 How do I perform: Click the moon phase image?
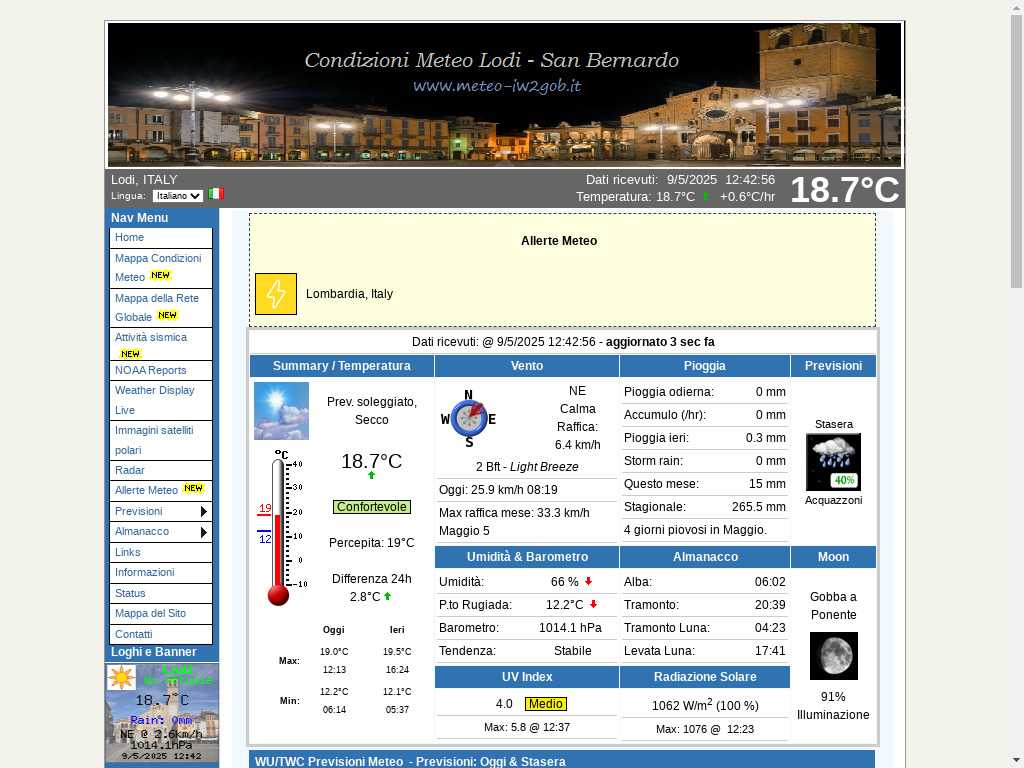pos(833,656)
